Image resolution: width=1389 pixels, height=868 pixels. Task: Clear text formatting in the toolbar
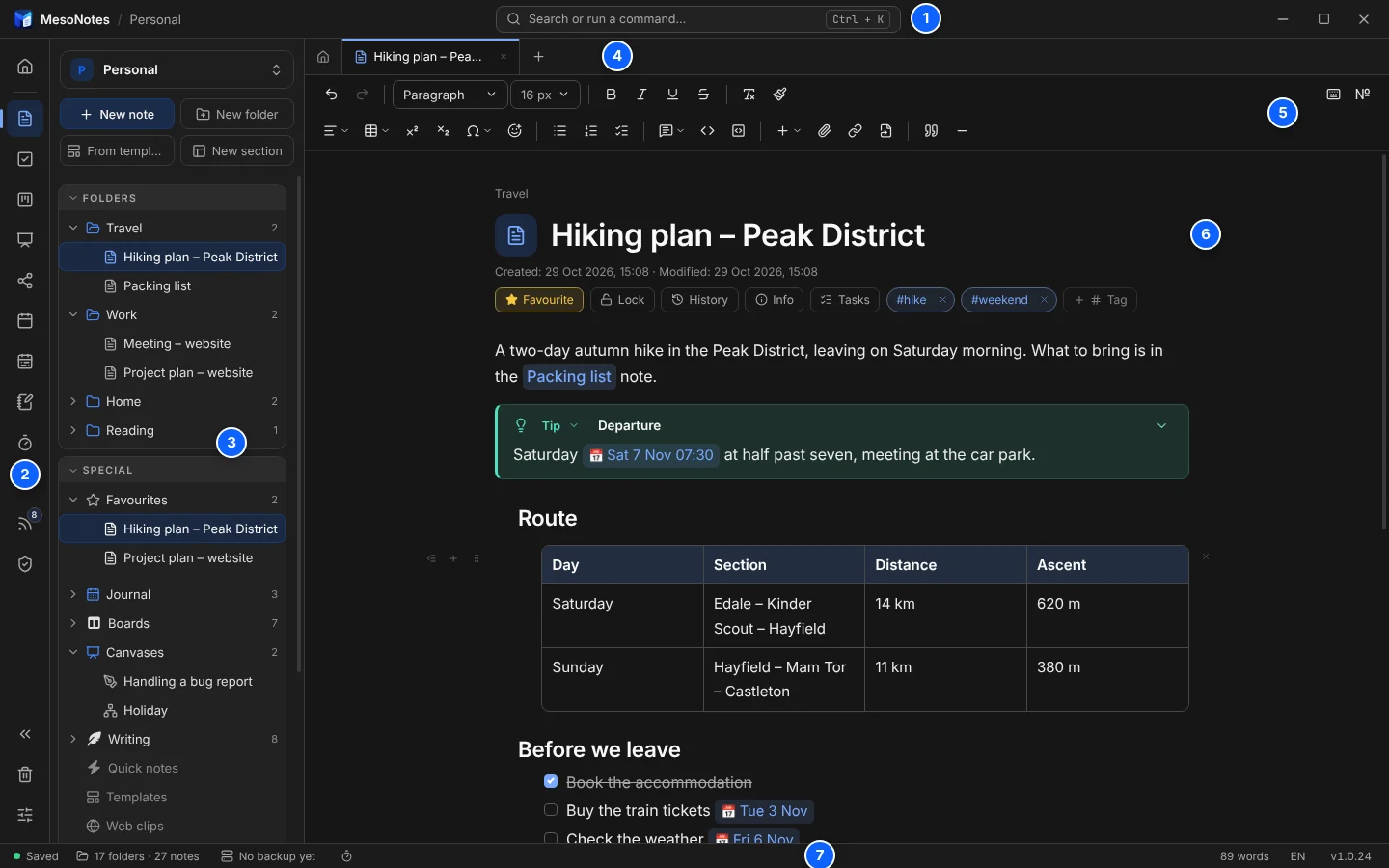coord(749,95)
